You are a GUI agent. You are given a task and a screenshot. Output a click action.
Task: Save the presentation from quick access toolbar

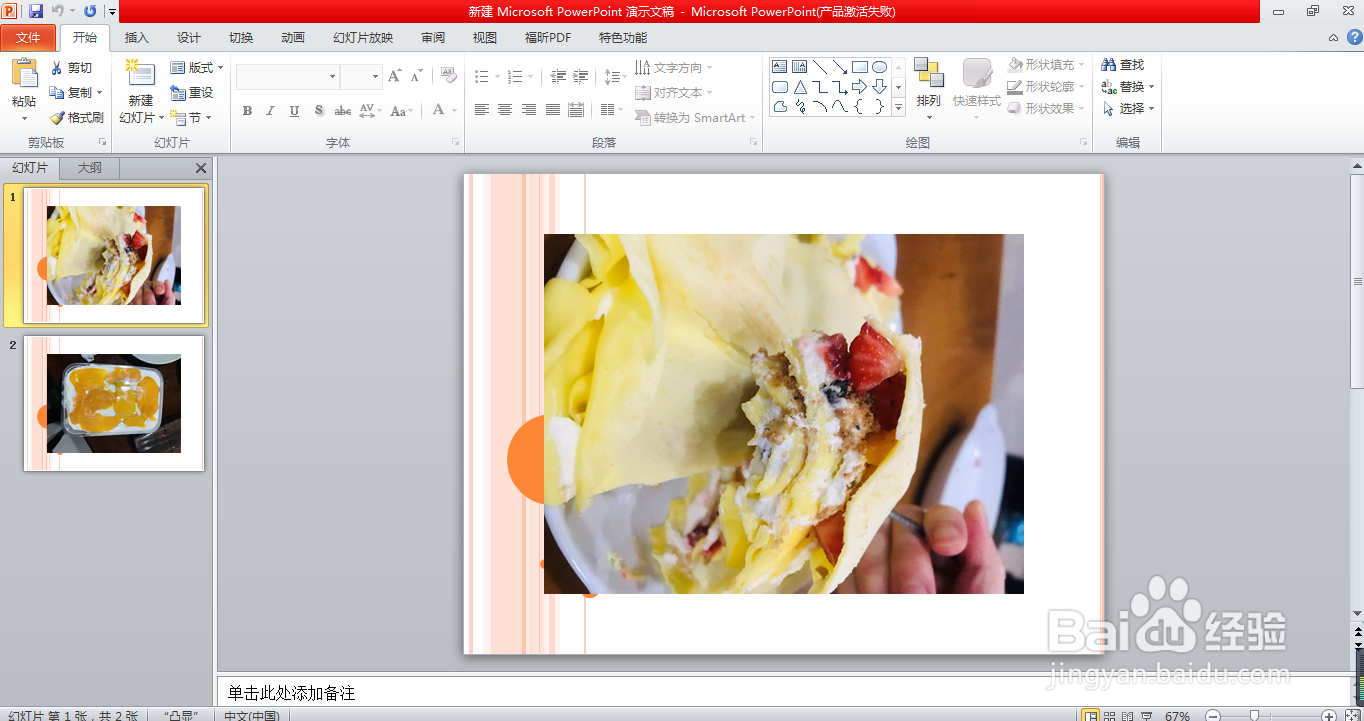pyautogui.click(x=36, y=11)
